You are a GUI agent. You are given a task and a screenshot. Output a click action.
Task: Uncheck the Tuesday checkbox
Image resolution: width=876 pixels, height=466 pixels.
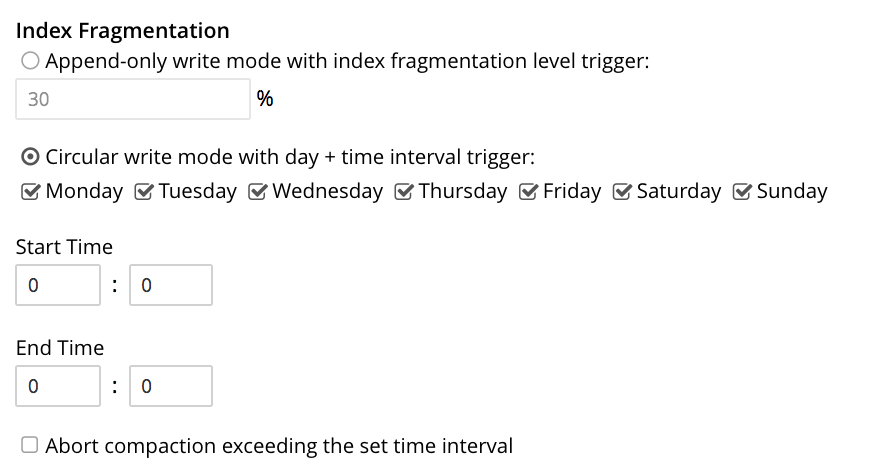click(143, 191)
